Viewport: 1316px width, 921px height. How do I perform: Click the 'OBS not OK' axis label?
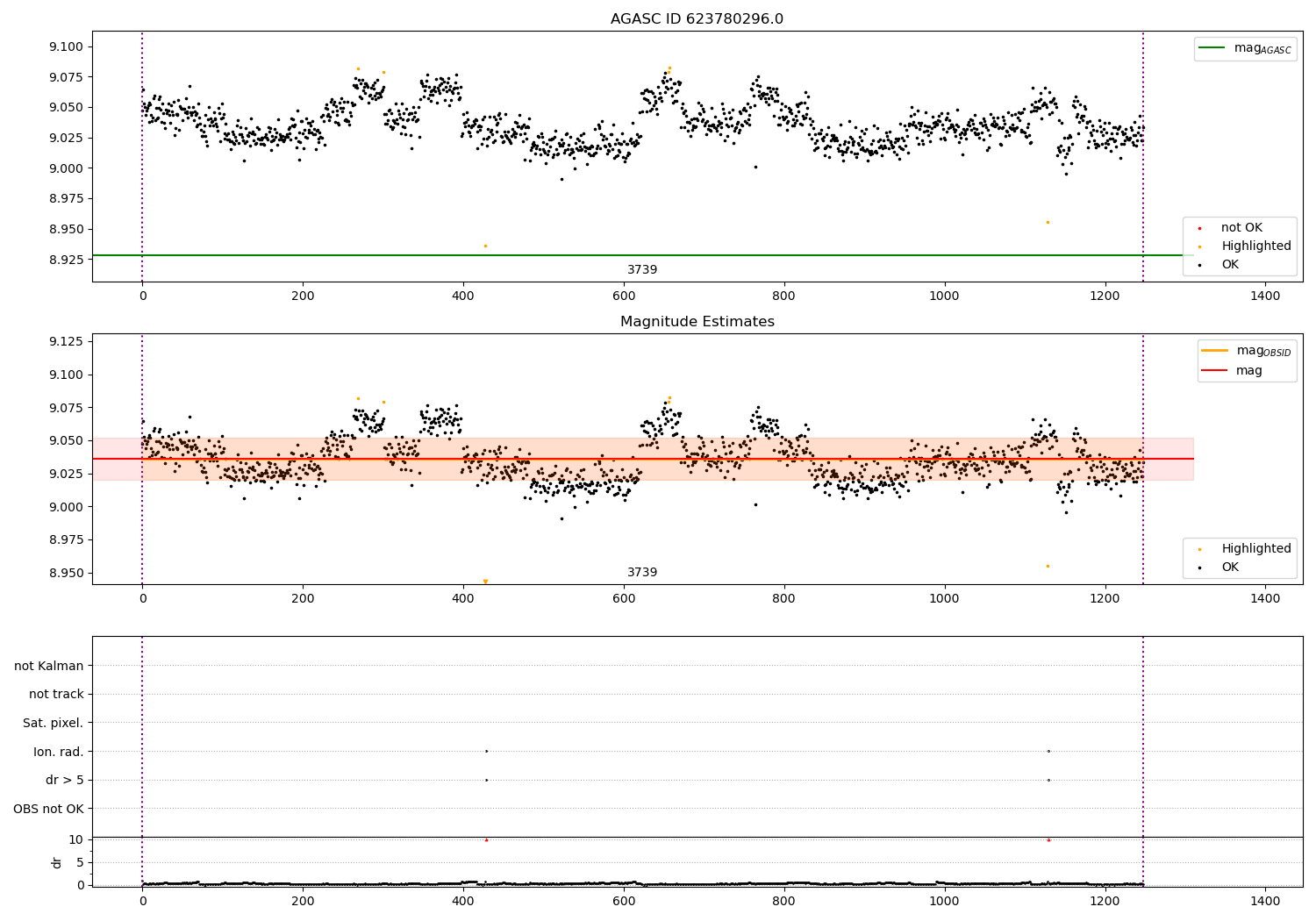pos(48,809)
